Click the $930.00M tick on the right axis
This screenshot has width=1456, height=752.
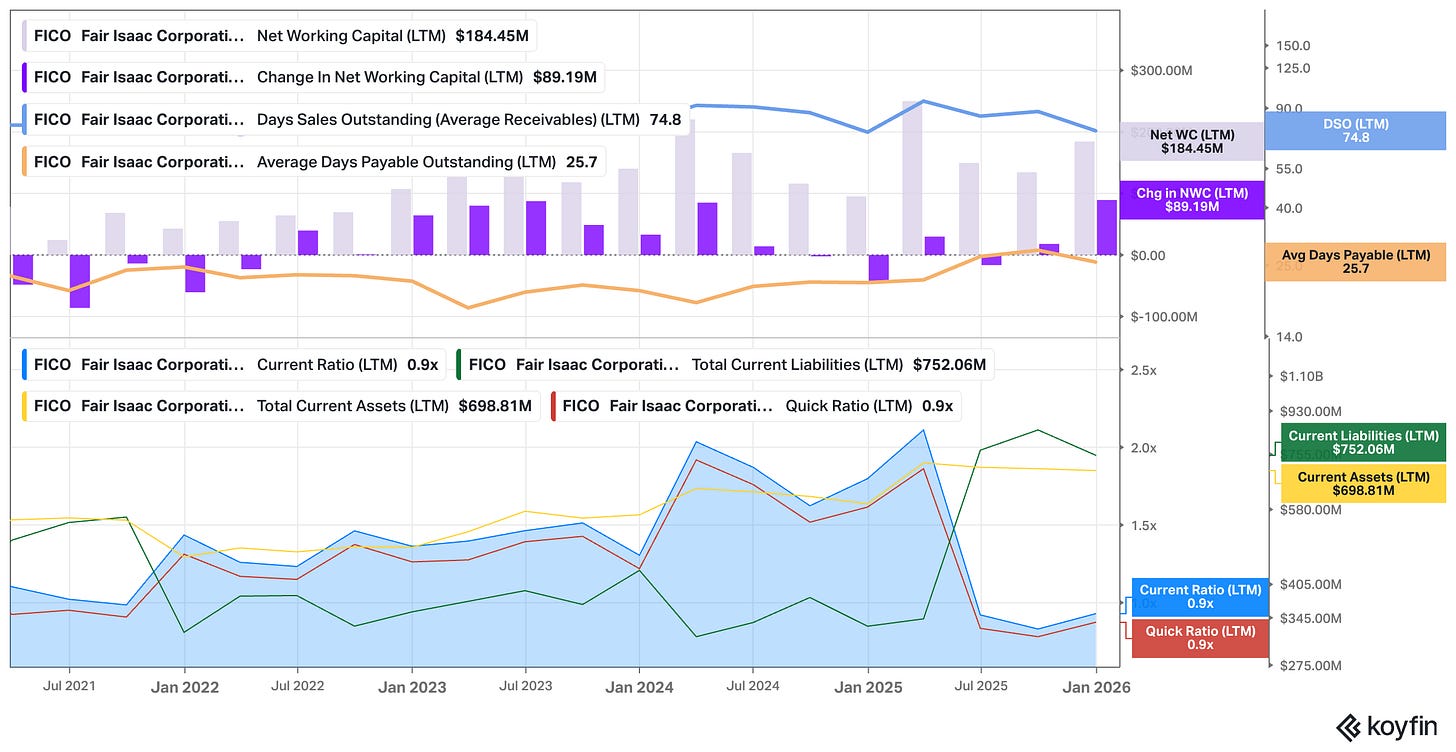[1311, 411]
